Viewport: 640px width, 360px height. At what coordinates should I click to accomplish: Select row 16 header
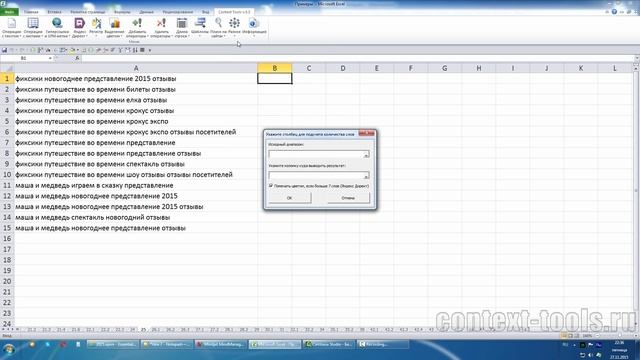coord(7,239)
